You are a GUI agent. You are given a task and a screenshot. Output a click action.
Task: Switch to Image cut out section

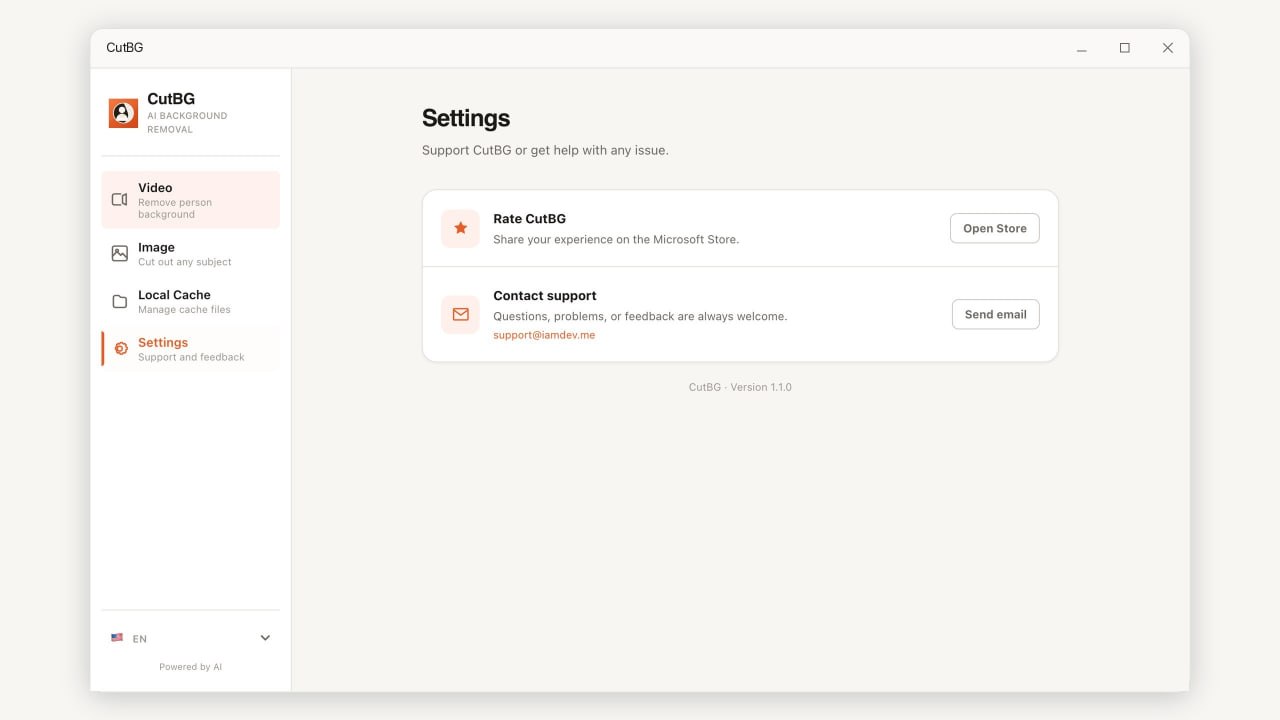coord(190,254)
